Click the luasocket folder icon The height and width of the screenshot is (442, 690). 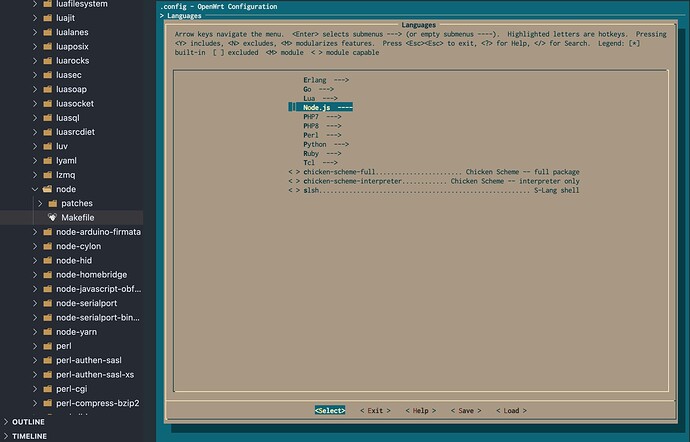pyautogui.click(x=48, y=103)
